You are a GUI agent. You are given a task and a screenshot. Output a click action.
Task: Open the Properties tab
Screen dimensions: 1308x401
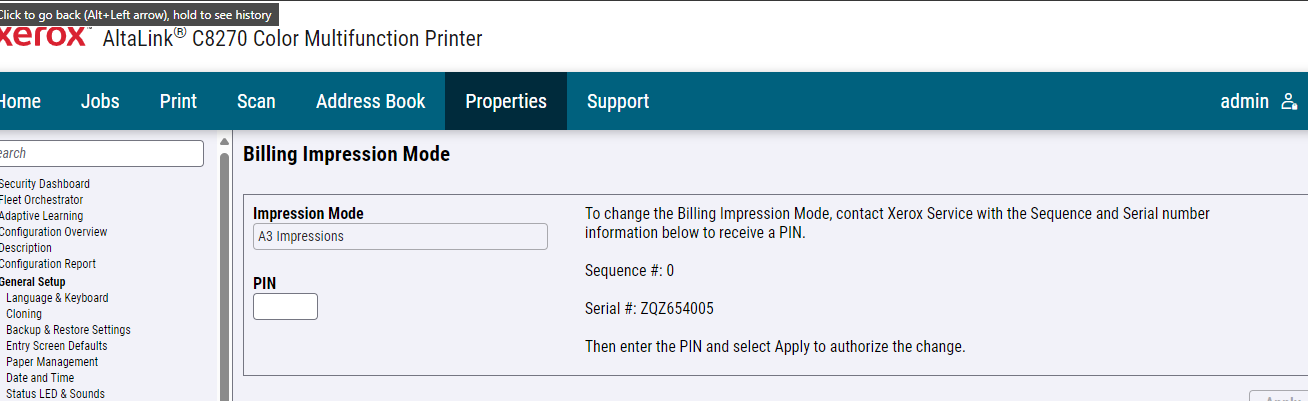(x=506, y=101)
